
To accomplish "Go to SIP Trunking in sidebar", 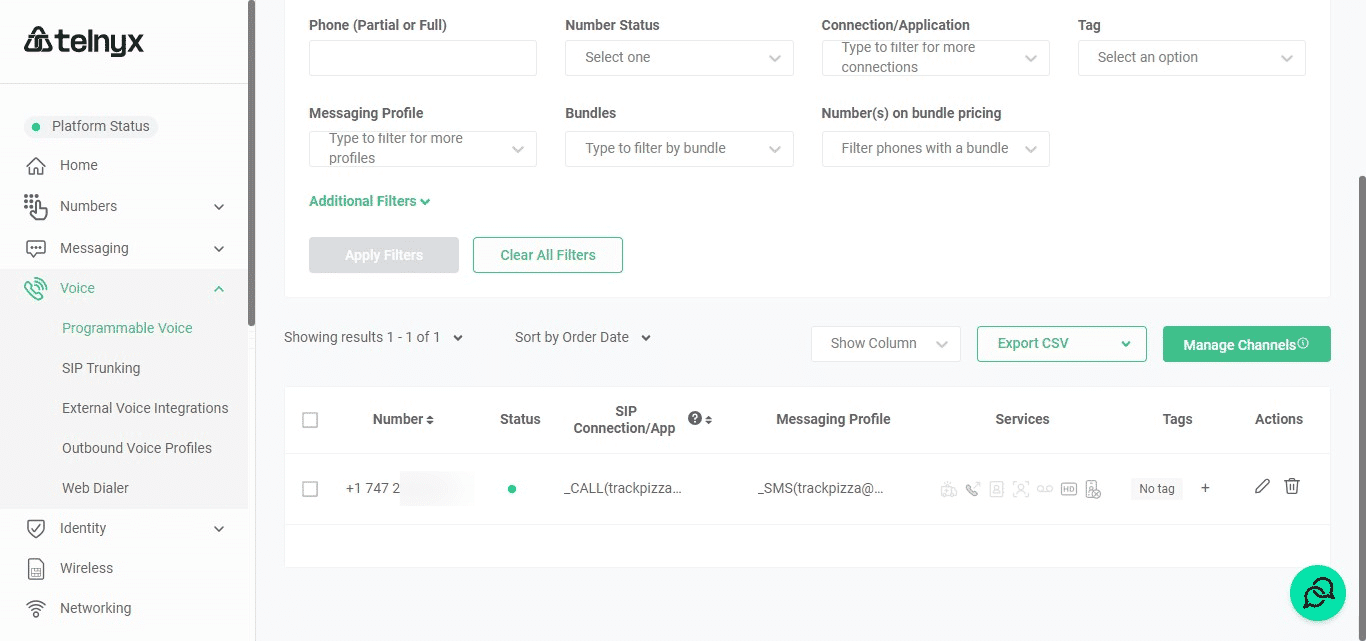I will pyautogui.click(x=101, y=368).
